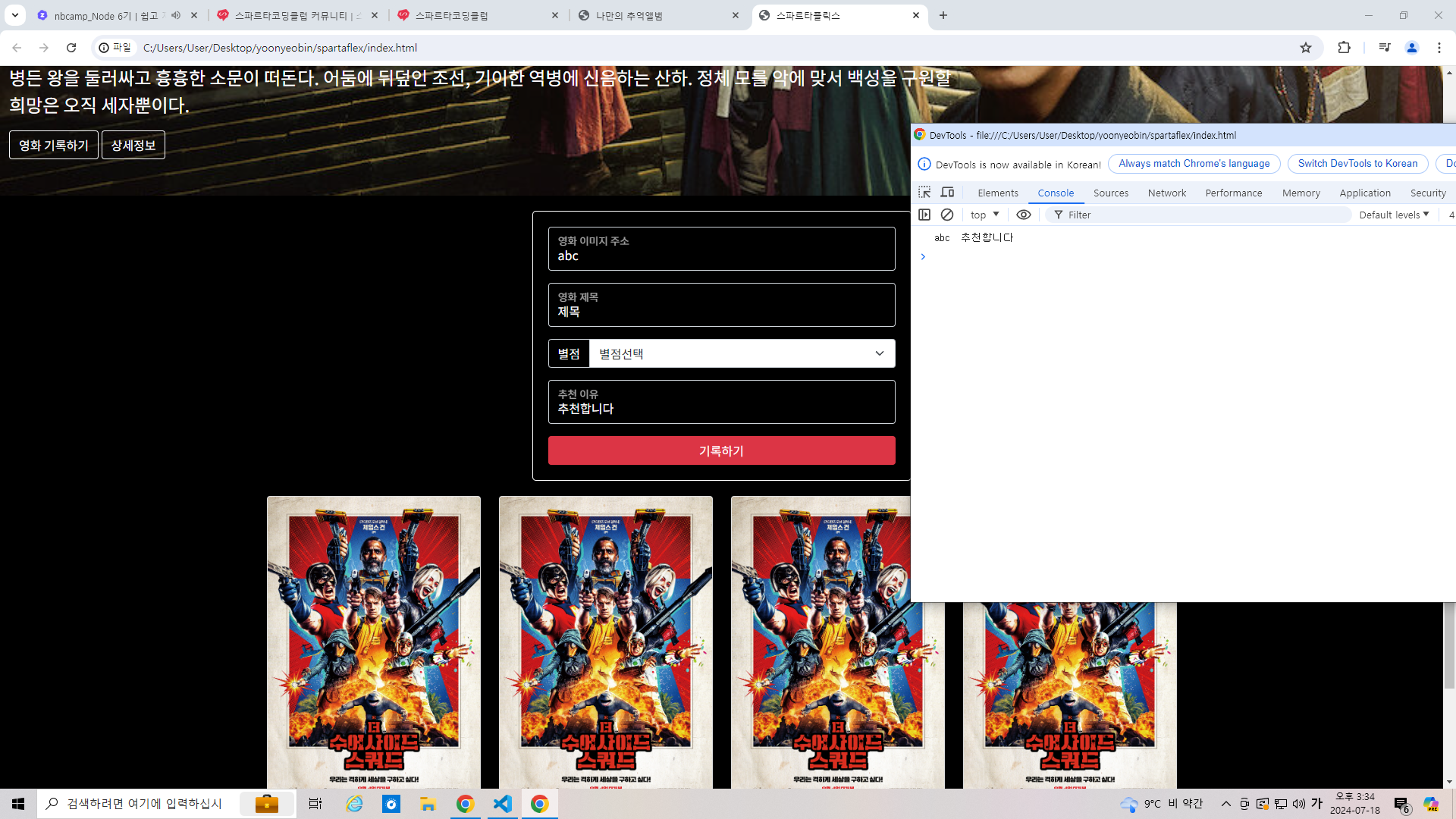
Task: Open 상세정보 for the movie
Action: point(133,145)
